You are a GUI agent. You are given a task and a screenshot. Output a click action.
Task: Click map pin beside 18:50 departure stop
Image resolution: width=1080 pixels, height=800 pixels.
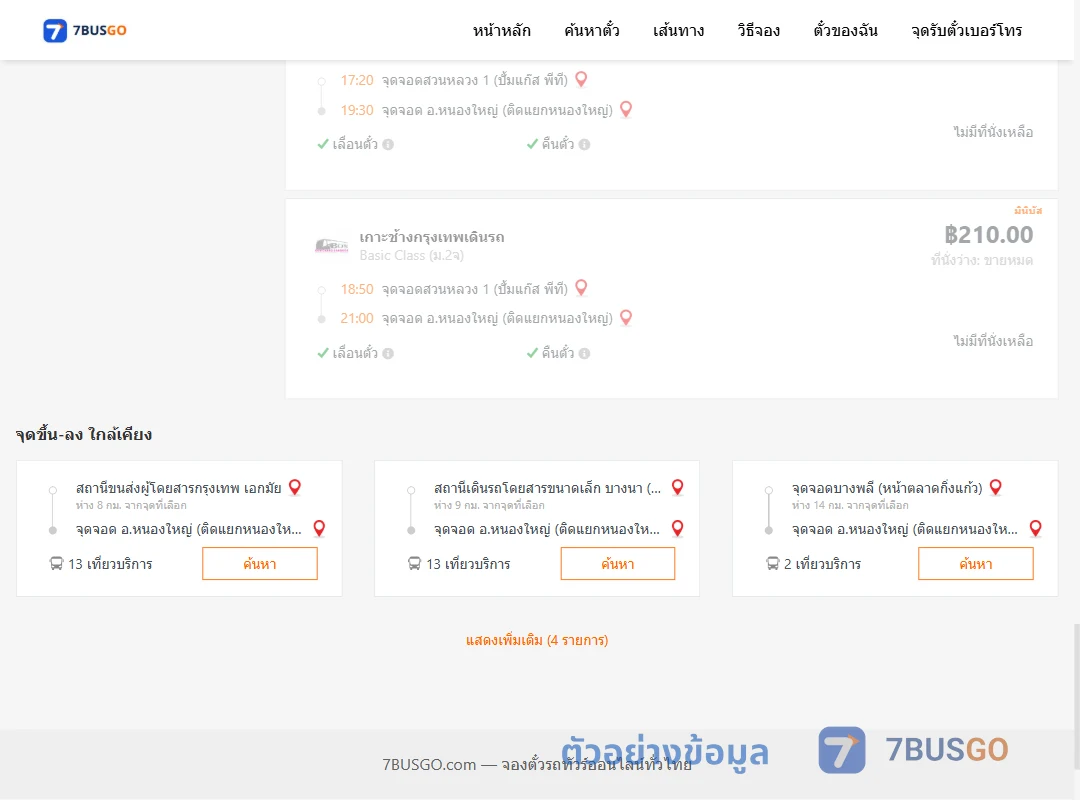581,287
